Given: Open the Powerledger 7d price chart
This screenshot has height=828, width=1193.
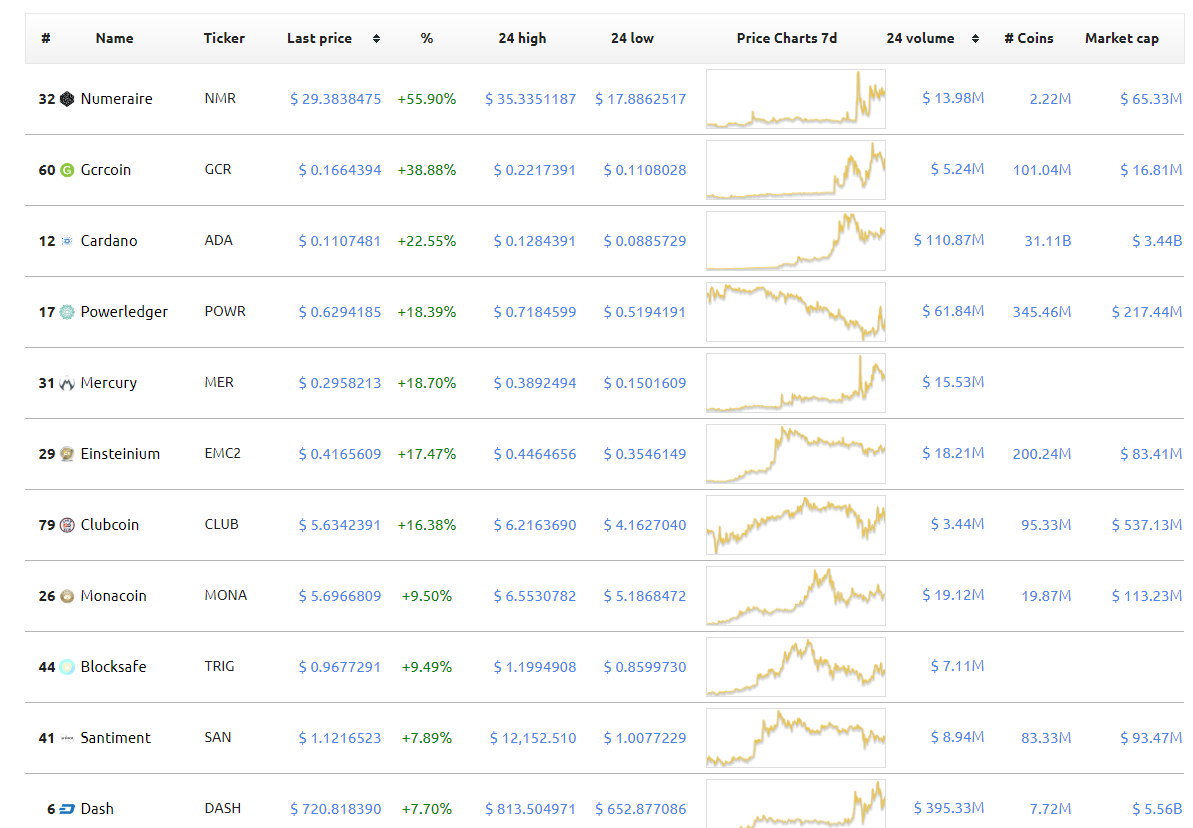Looking at the screenshot, I should [x=796, y=312].
